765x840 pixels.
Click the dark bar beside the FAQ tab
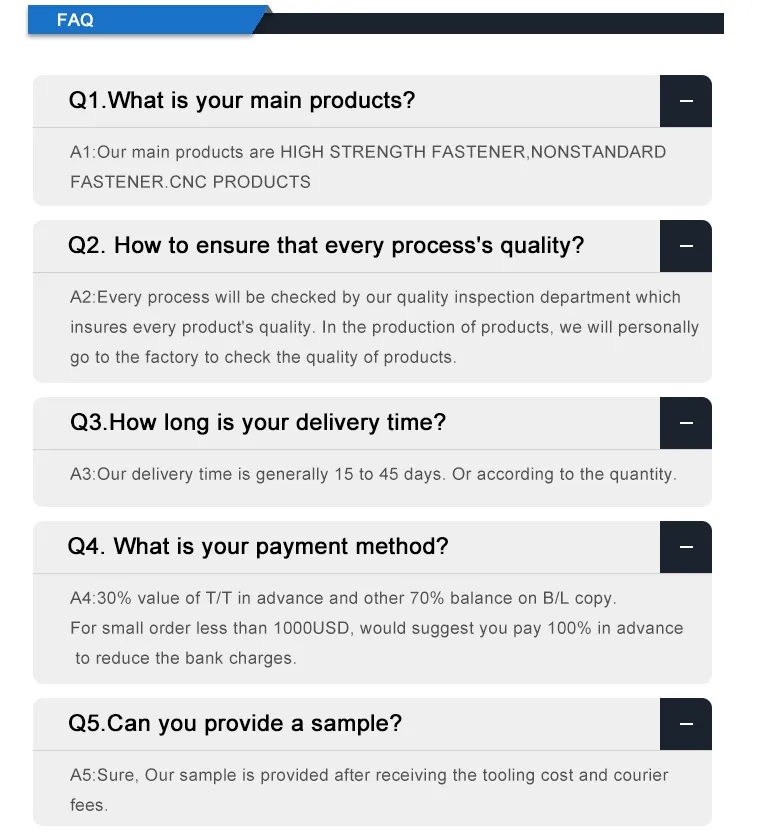click(x=500, y=23)
